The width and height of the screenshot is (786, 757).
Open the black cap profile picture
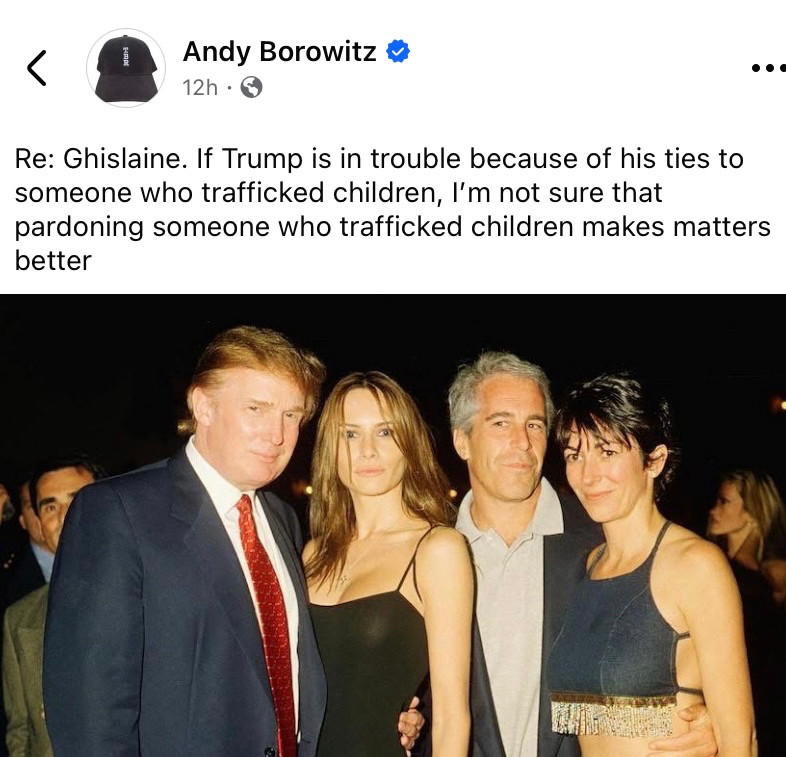coord(126,68)
